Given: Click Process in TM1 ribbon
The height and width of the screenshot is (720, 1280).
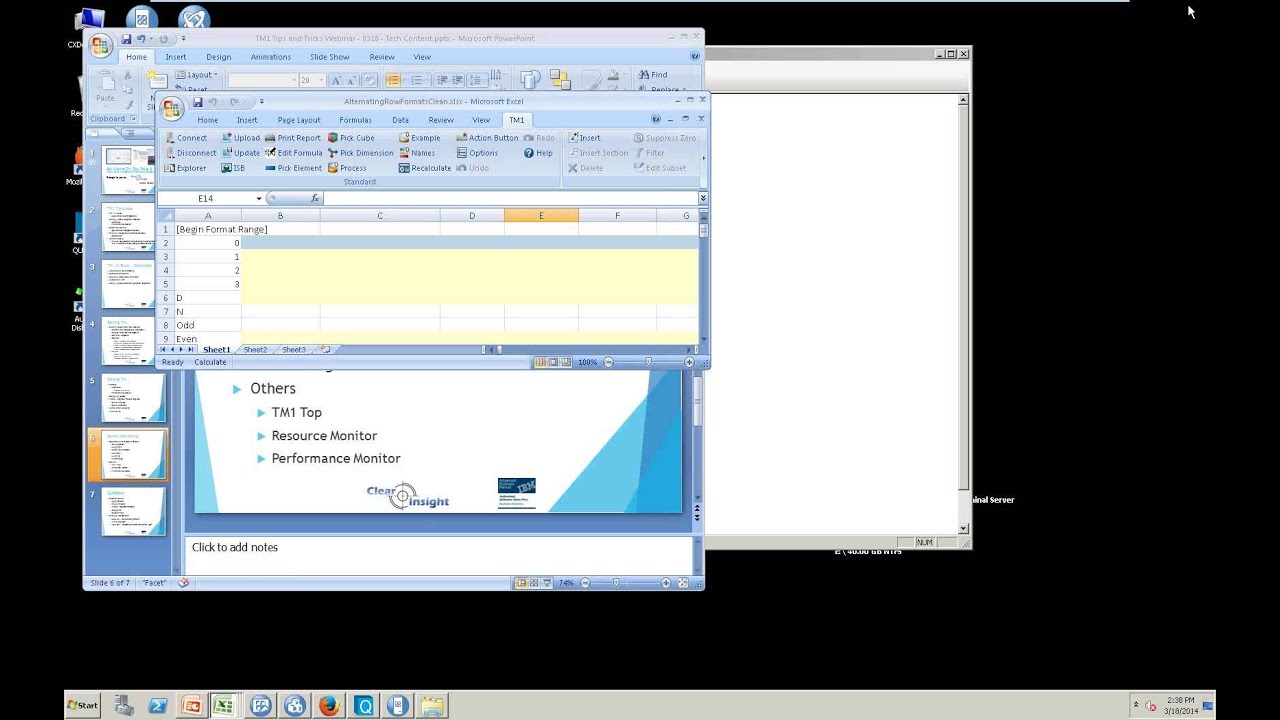Looking at the screenshot, I should coord(347,168).
